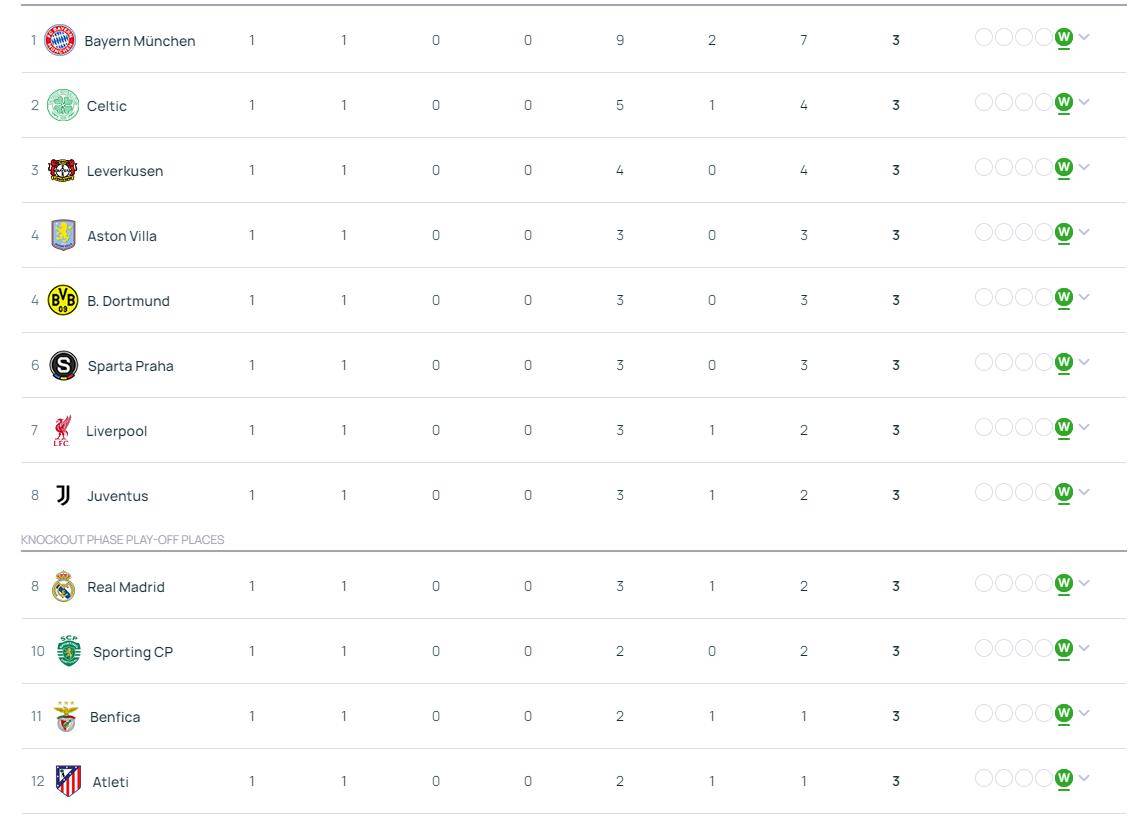
Task: Click the Real Madrid crest
Action: (64, 586)
